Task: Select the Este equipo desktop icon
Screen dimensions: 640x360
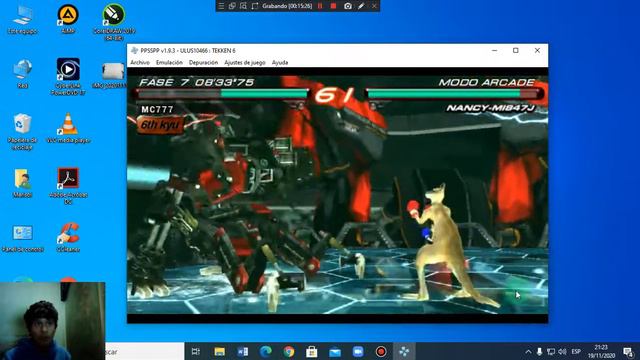Action: tap(22, 20)
